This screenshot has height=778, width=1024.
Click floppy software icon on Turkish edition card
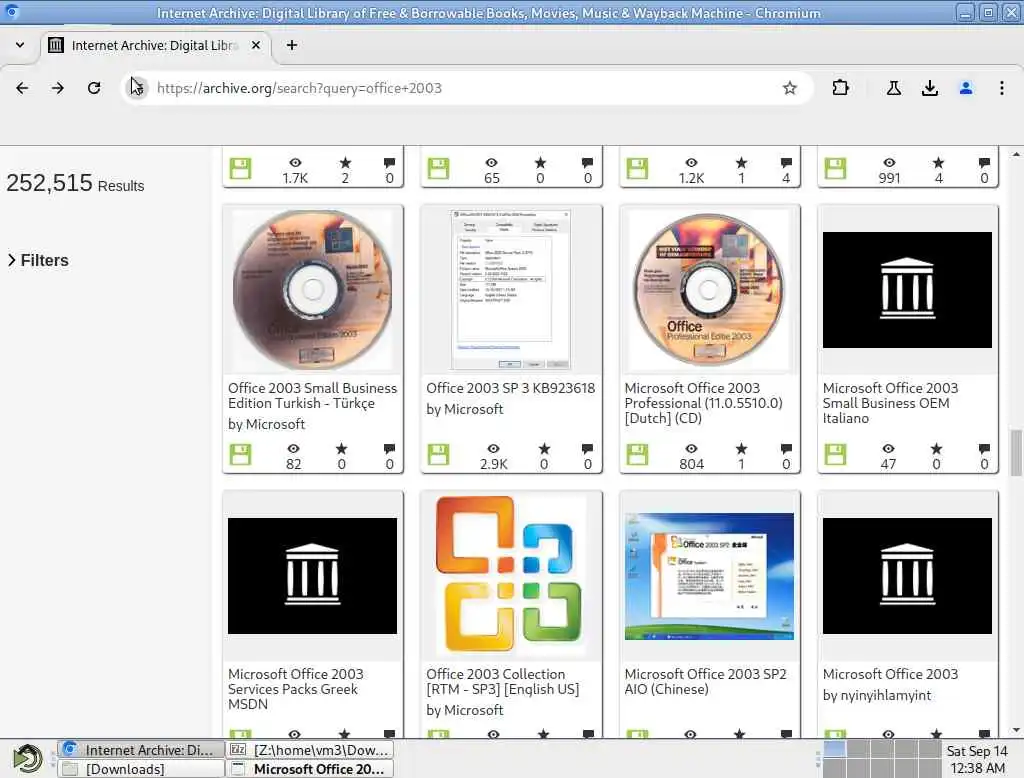[x=240, y=454]
